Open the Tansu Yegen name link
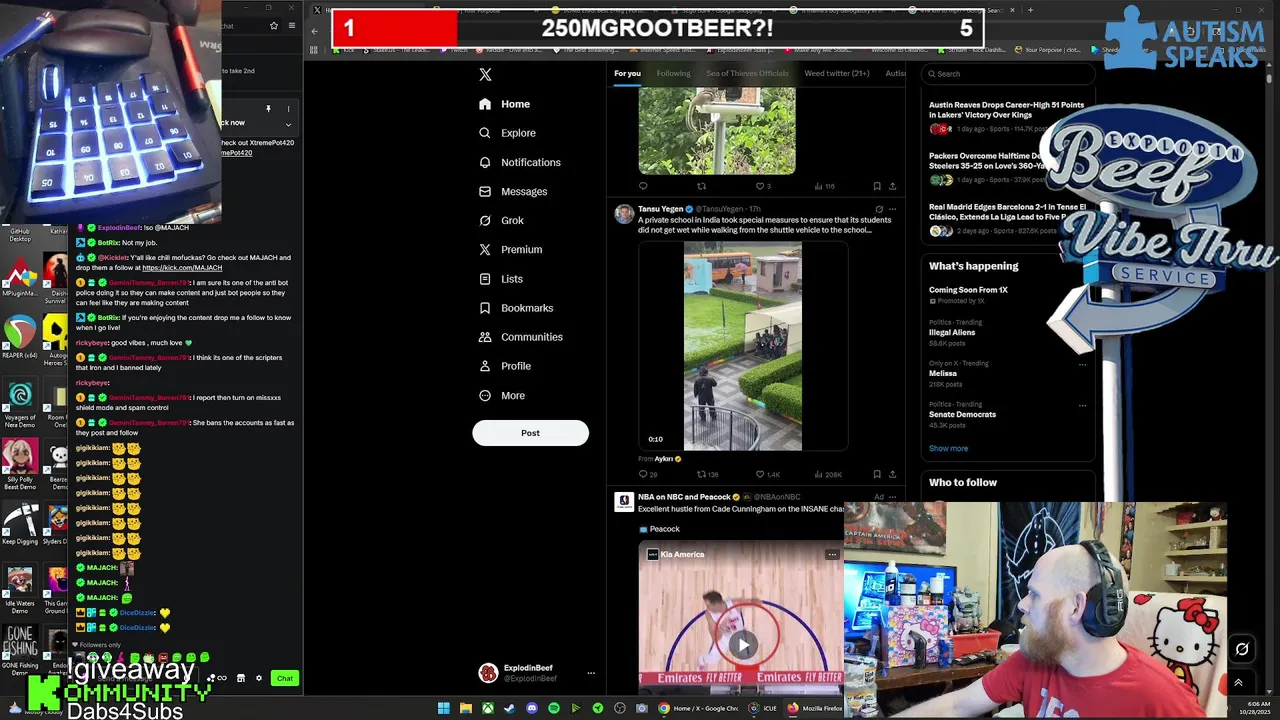This screenshot has height=720, width=1280. click(x=660, y=209)
